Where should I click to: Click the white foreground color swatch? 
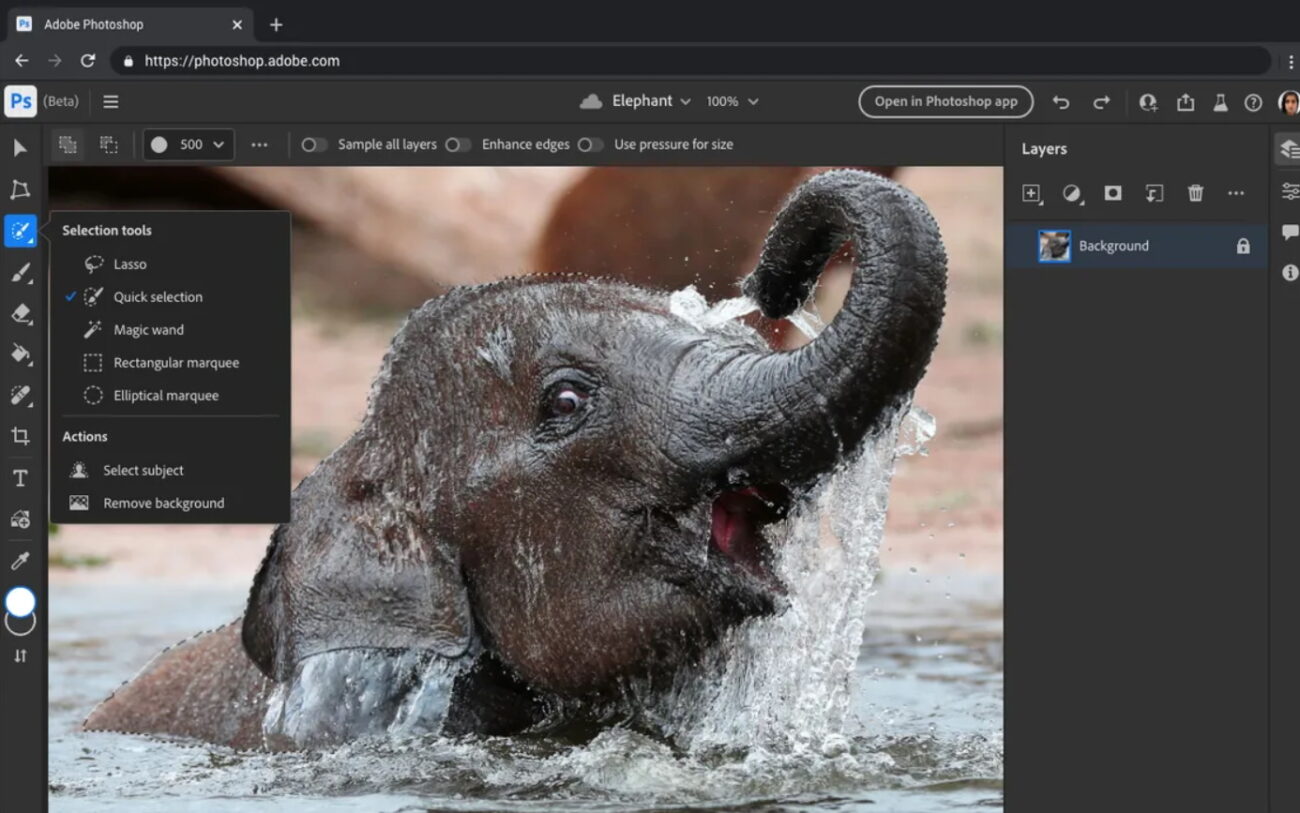(20, 601)
